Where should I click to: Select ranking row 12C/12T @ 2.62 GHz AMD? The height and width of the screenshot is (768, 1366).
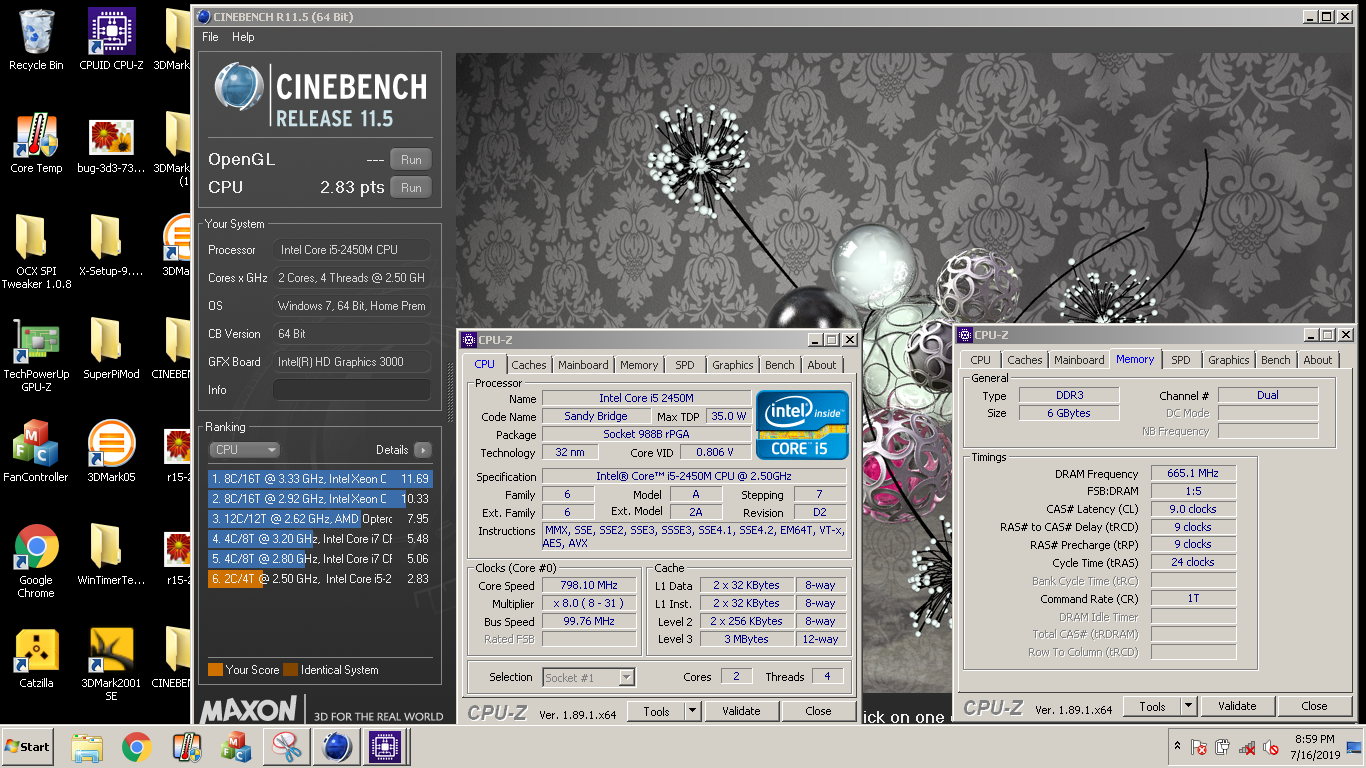pyautogui.click(x=320, y=519)
